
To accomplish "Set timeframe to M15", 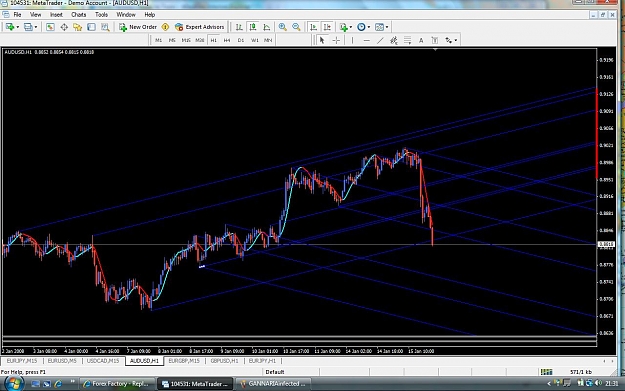I will point(186,40).
